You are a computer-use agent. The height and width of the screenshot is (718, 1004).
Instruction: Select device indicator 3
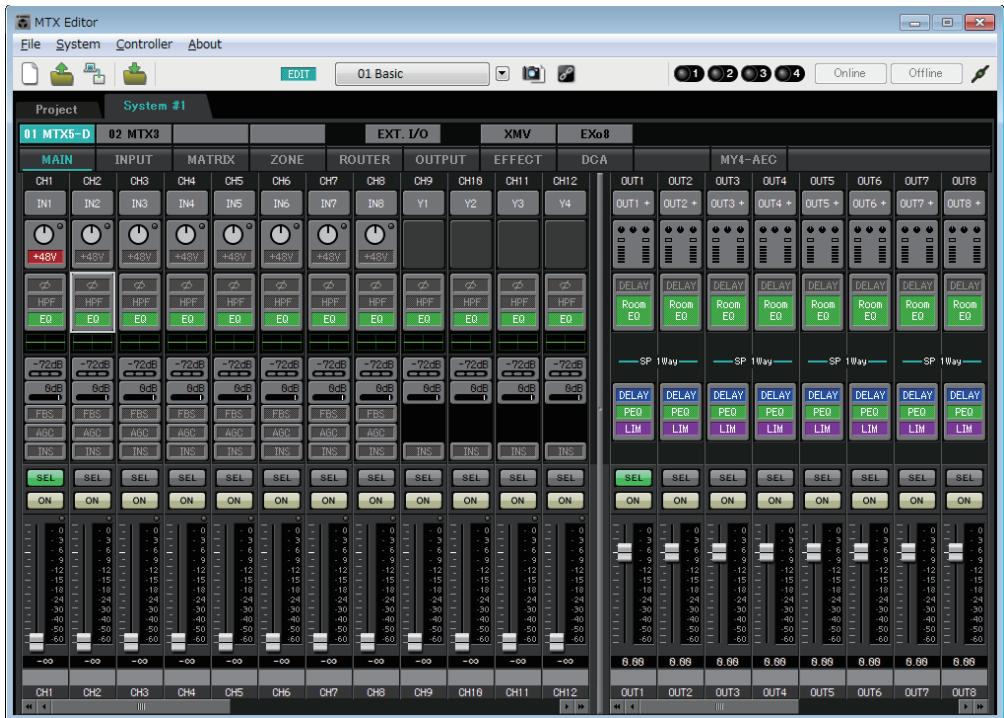(756, 74)
